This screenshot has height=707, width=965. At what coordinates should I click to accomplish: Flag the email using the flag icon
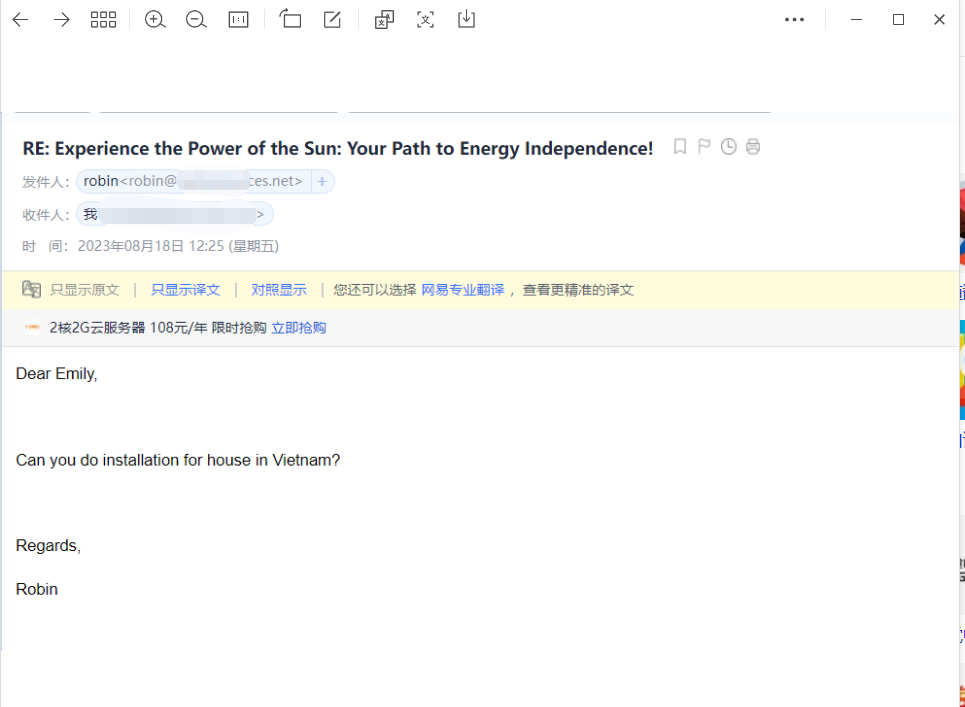[704, 147]
